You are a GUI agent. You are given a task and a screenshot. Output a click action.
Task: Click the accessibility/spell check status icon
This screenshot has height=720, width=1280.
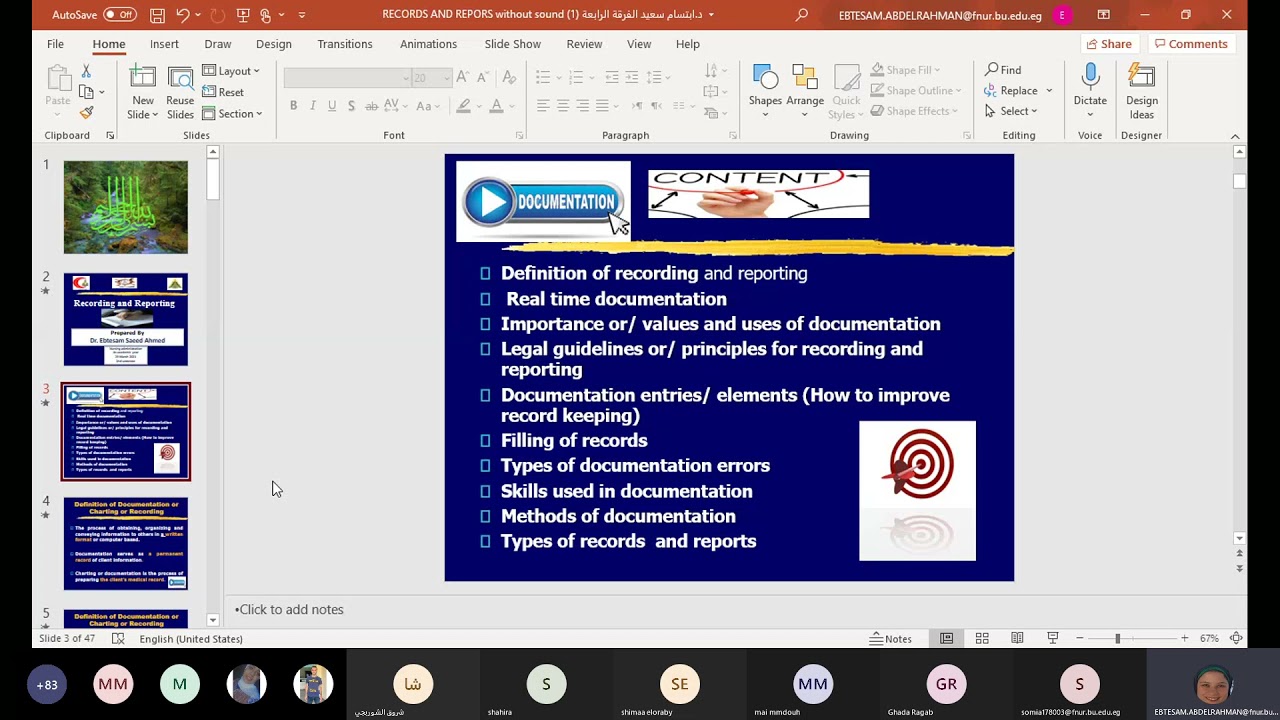coord(118,639)
